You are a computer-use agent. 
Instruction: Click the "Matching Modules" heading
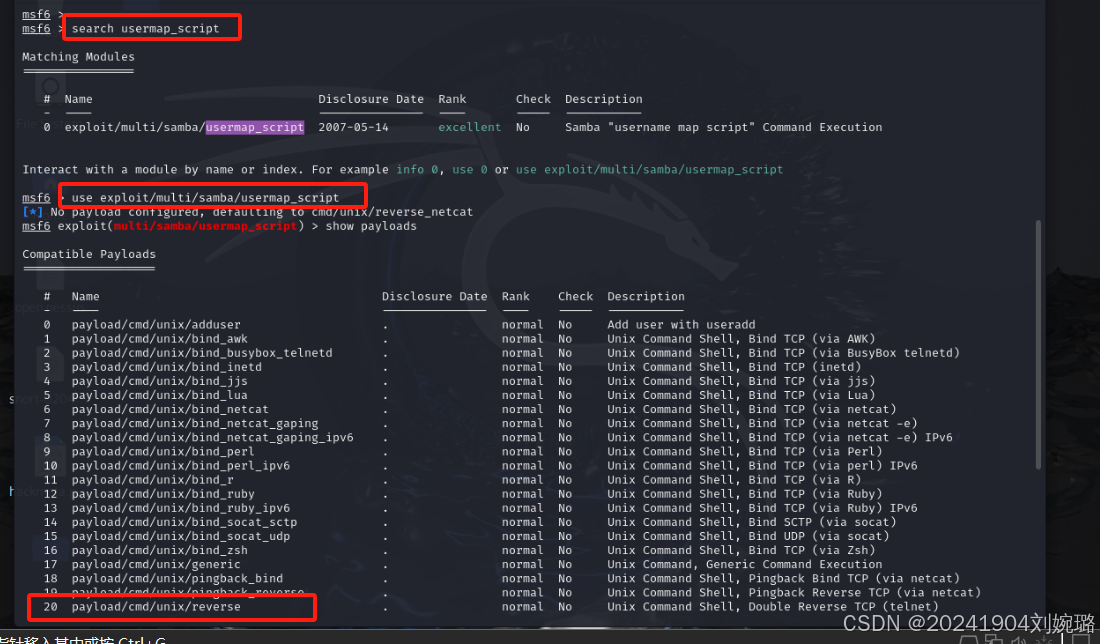point(78,57)
